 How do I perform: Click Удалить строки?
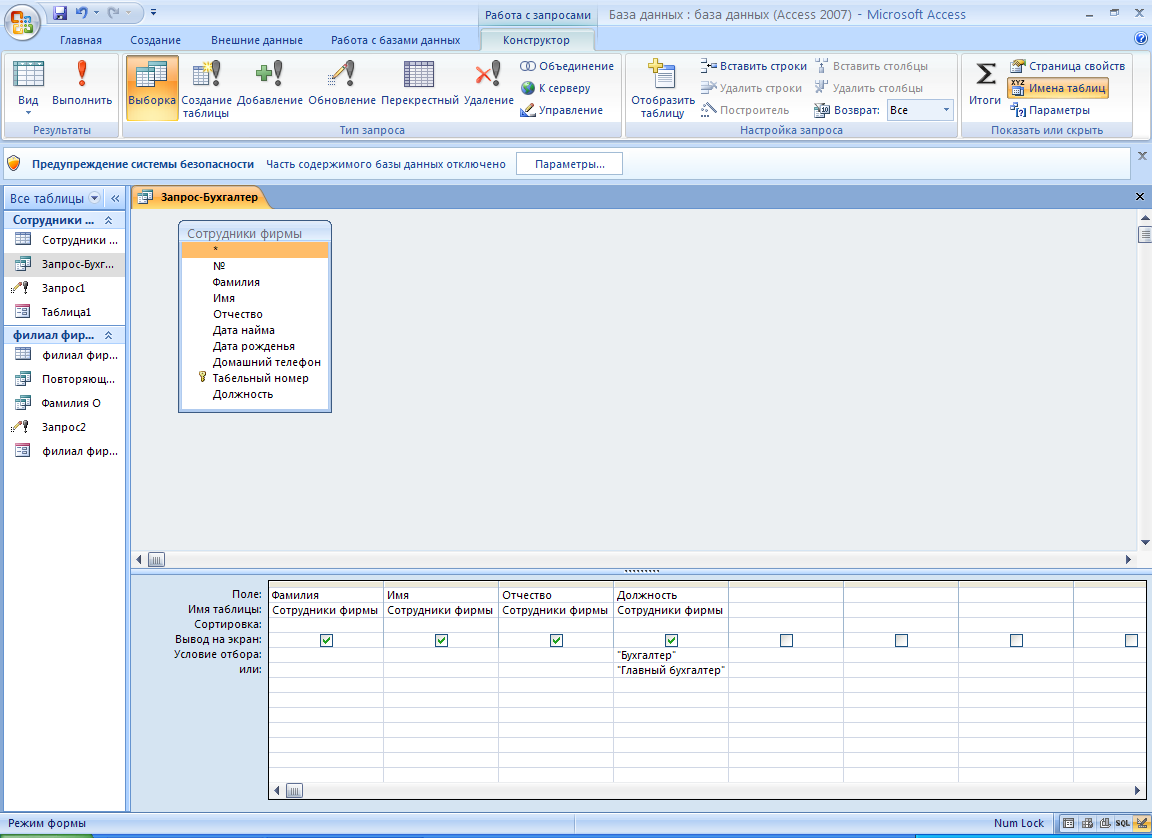751,88
